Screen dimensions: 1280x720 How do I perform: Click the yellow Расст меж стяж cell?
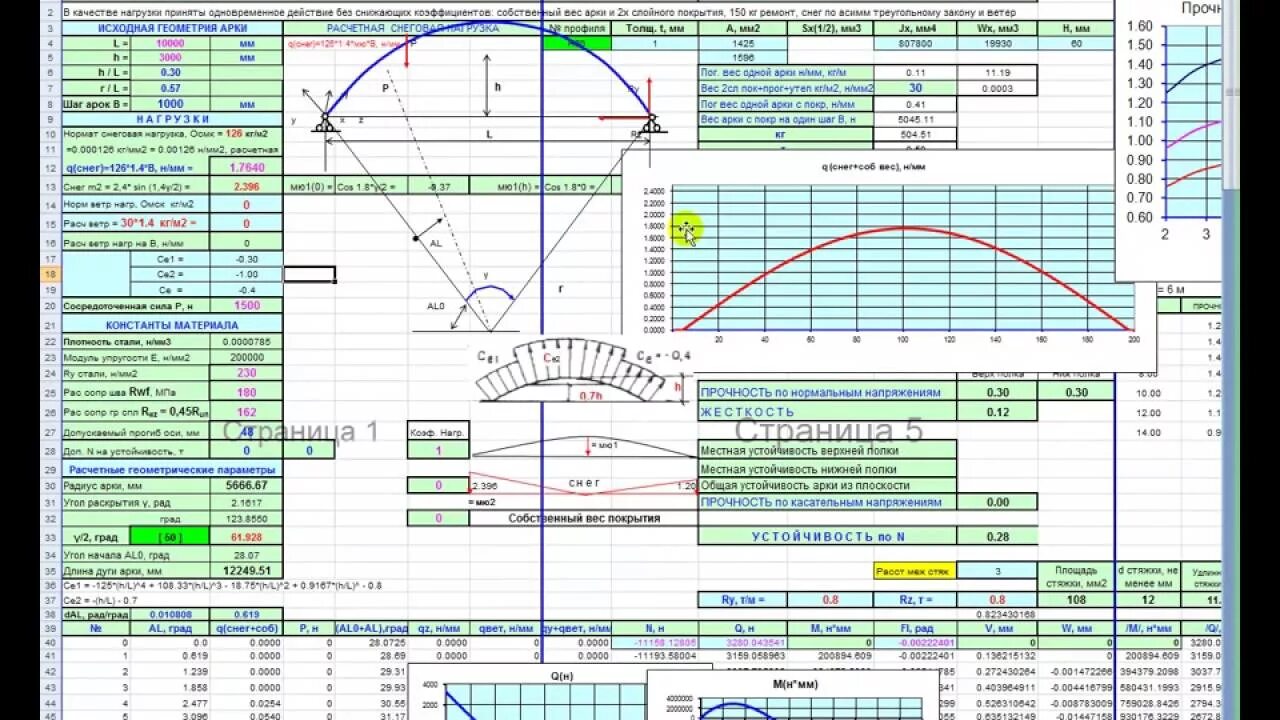(915, 571)
